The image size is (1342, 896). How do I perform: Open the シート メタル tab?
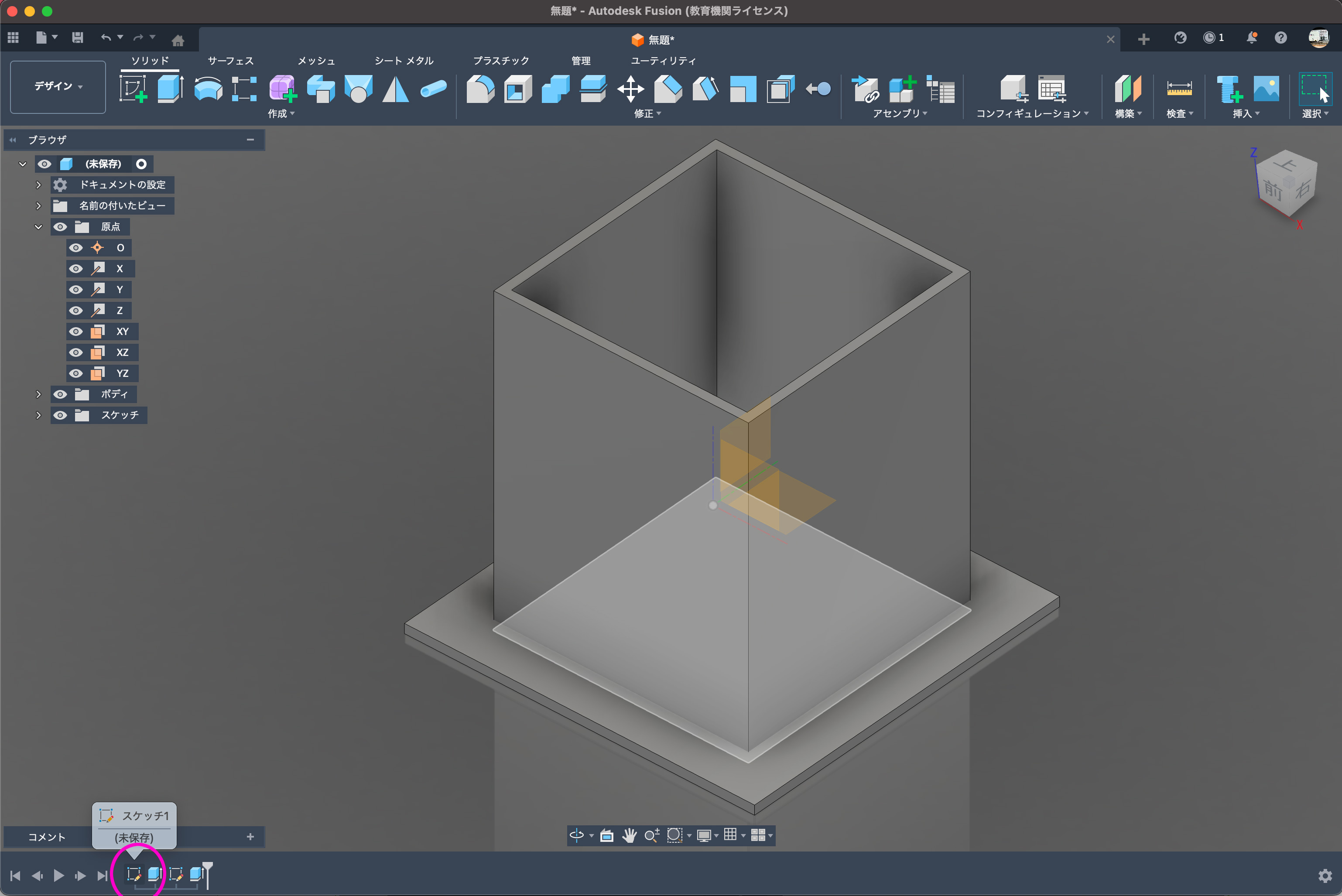(x=404, y=61)
